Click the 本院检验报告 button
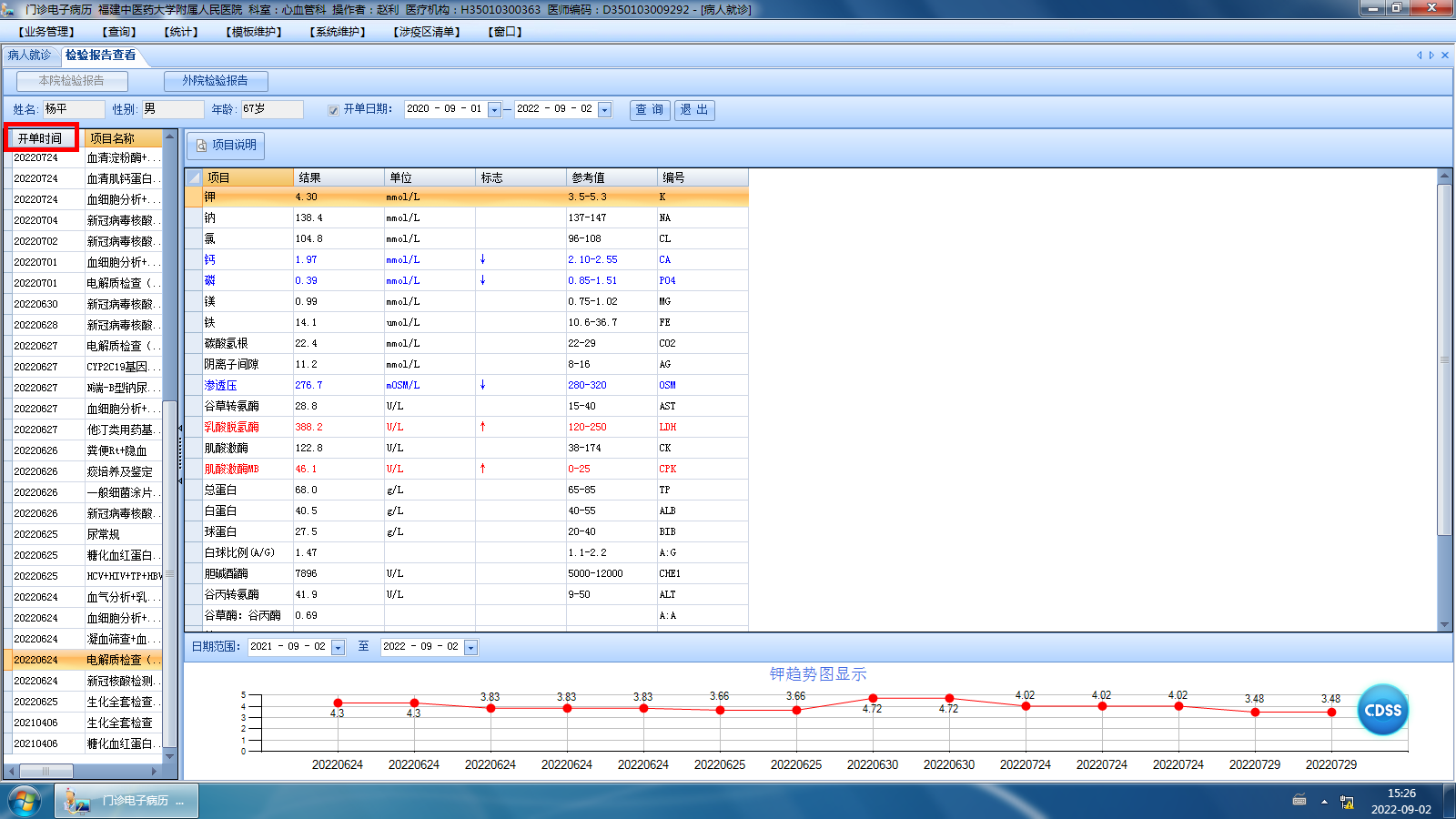 click(72, 81)
